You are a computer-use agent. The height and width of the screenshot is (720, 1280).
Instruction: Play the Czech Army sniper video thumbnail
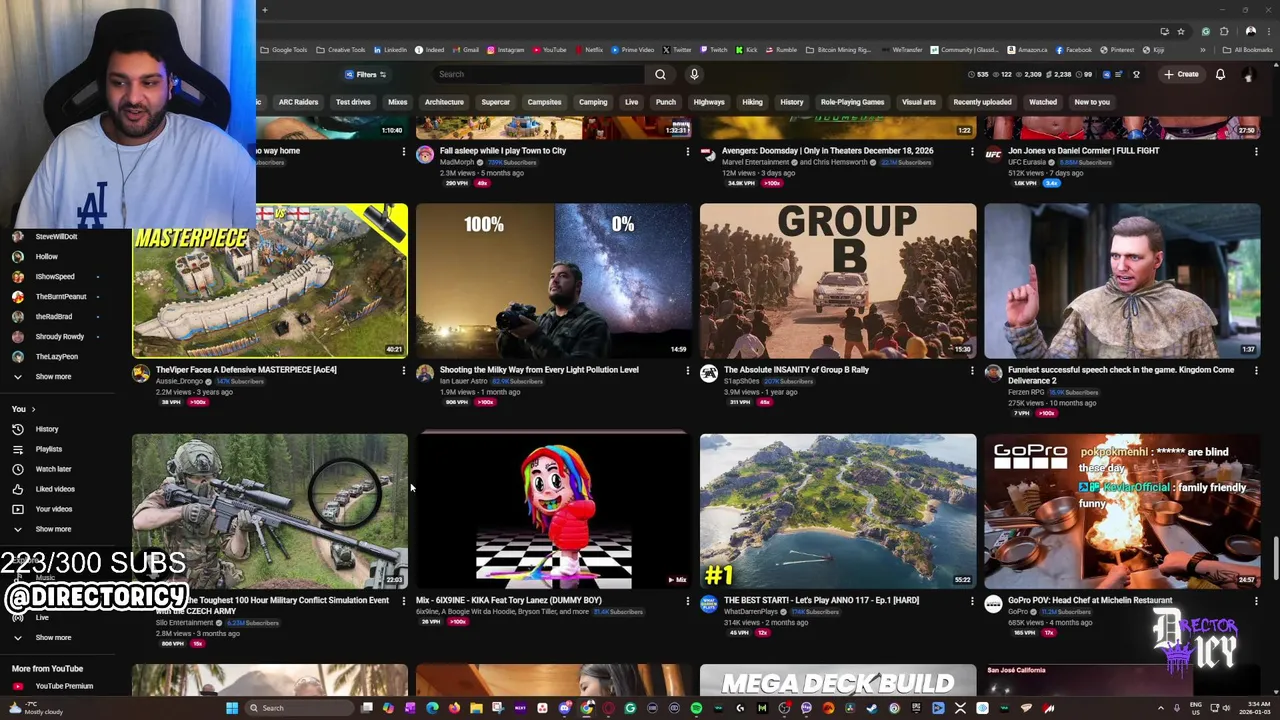pos(270,511)
